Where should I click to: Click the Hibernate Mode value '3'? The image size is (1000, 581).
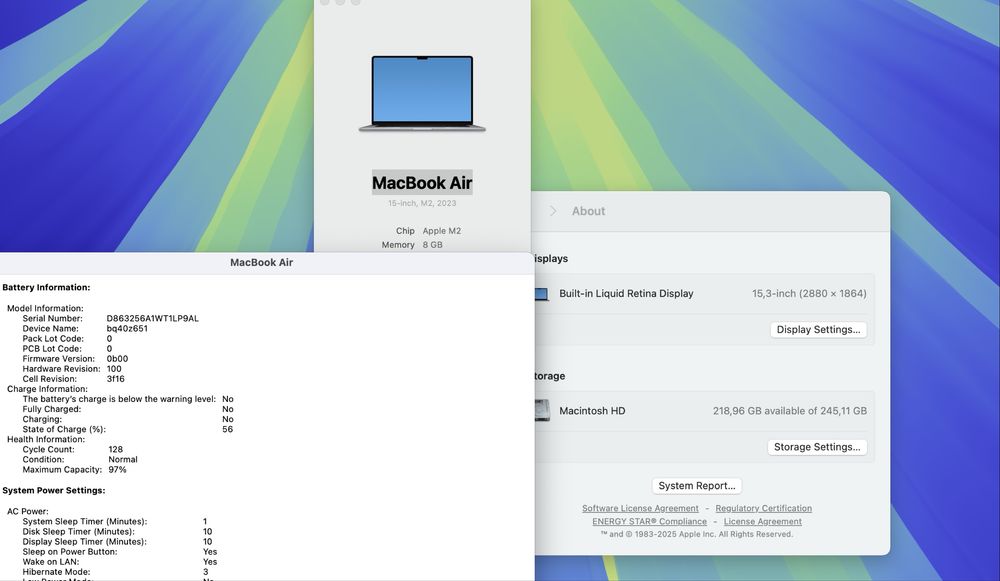coord(205,573)
